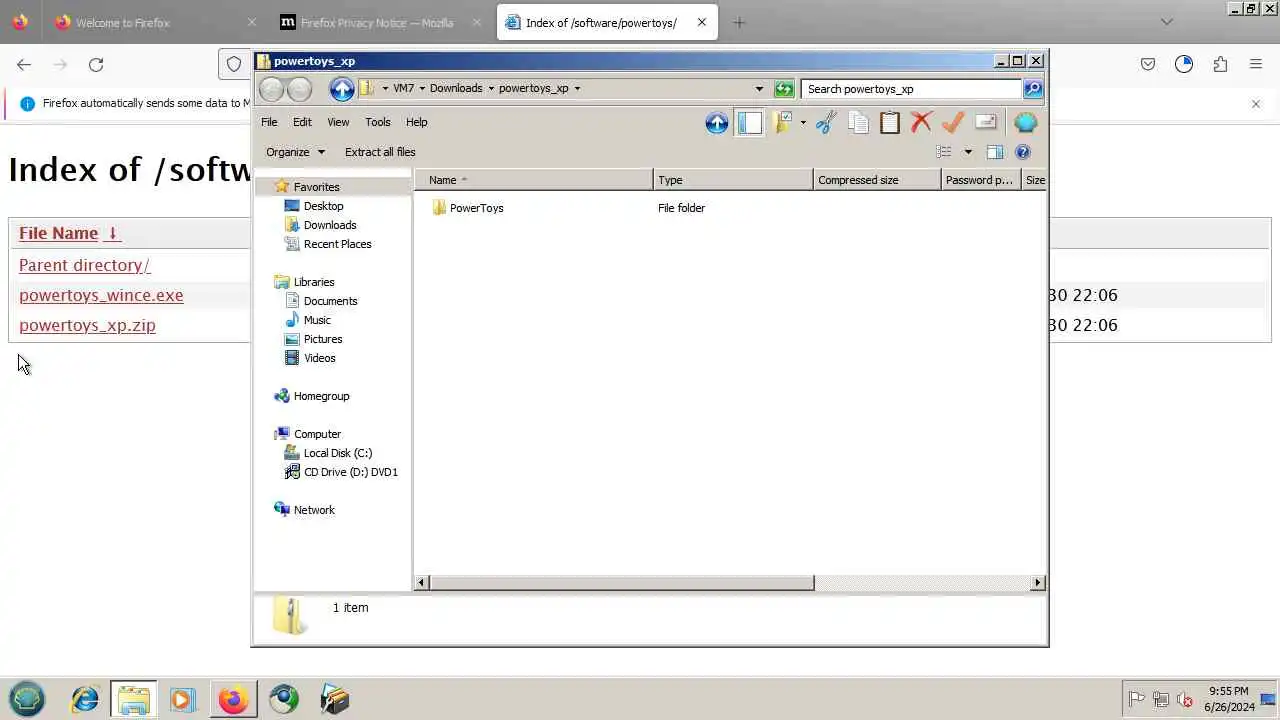Select Documents library
This screenshot has width=1280, height=720.
tap(330, 301)
